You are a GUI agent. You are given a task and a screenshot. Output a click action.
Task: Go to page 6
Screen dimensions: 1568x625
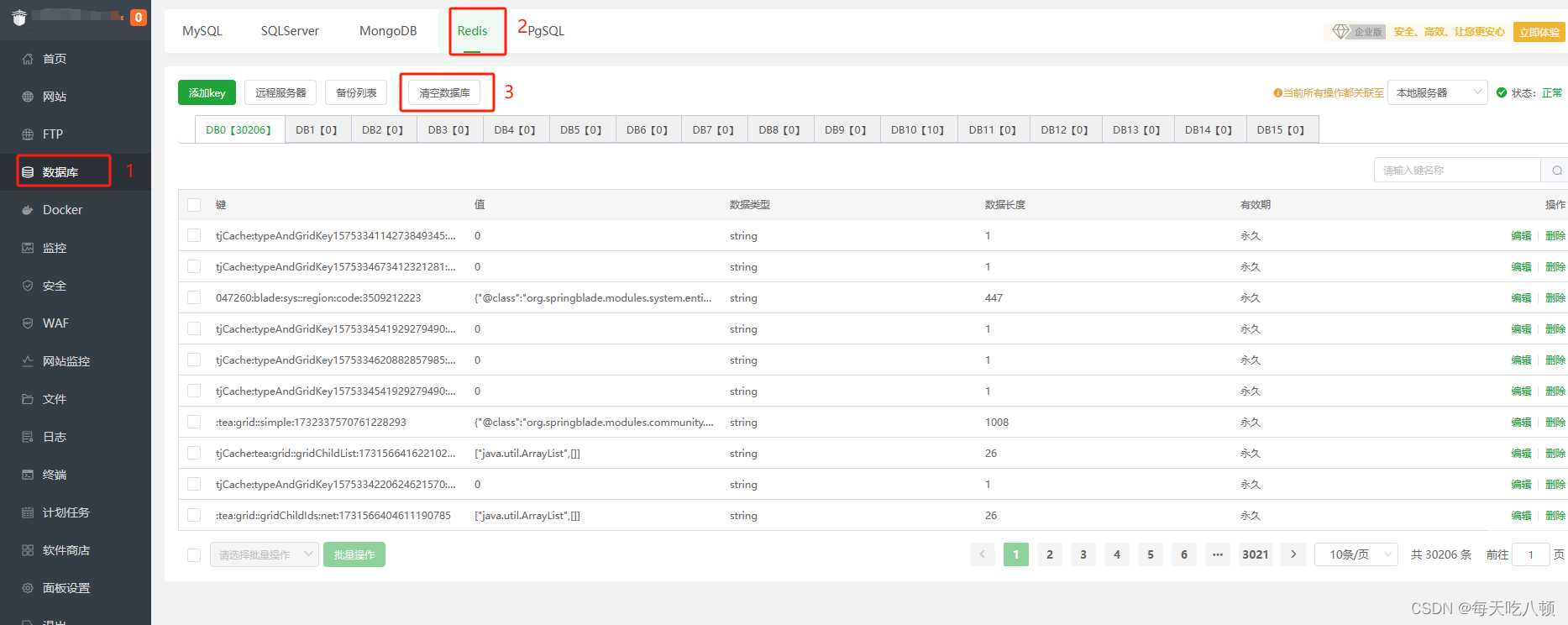[x=1184, y=554]
